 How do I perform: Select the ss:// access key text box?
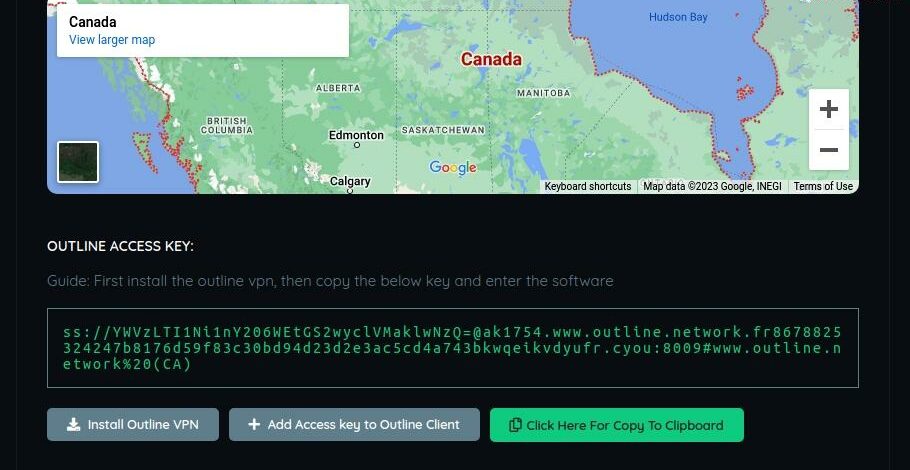[453, 348]
